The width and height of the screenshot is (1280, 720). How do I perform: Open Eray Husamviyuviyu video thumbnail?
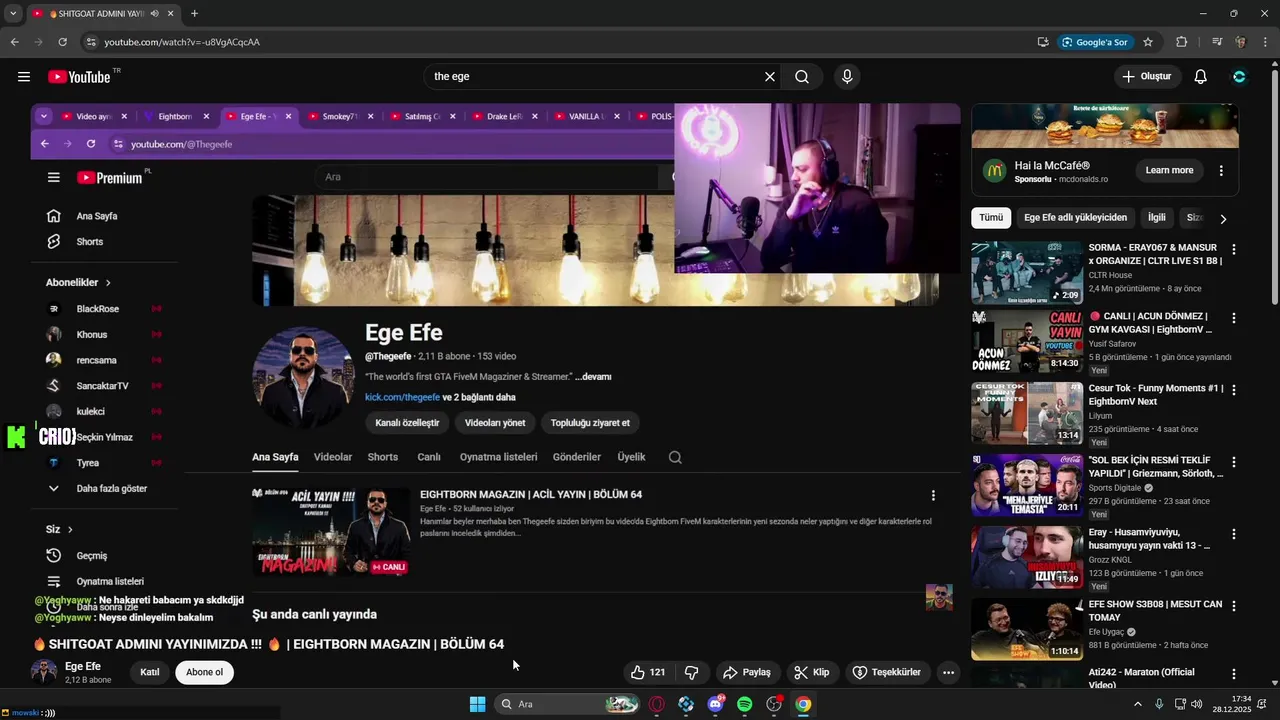1027,557
